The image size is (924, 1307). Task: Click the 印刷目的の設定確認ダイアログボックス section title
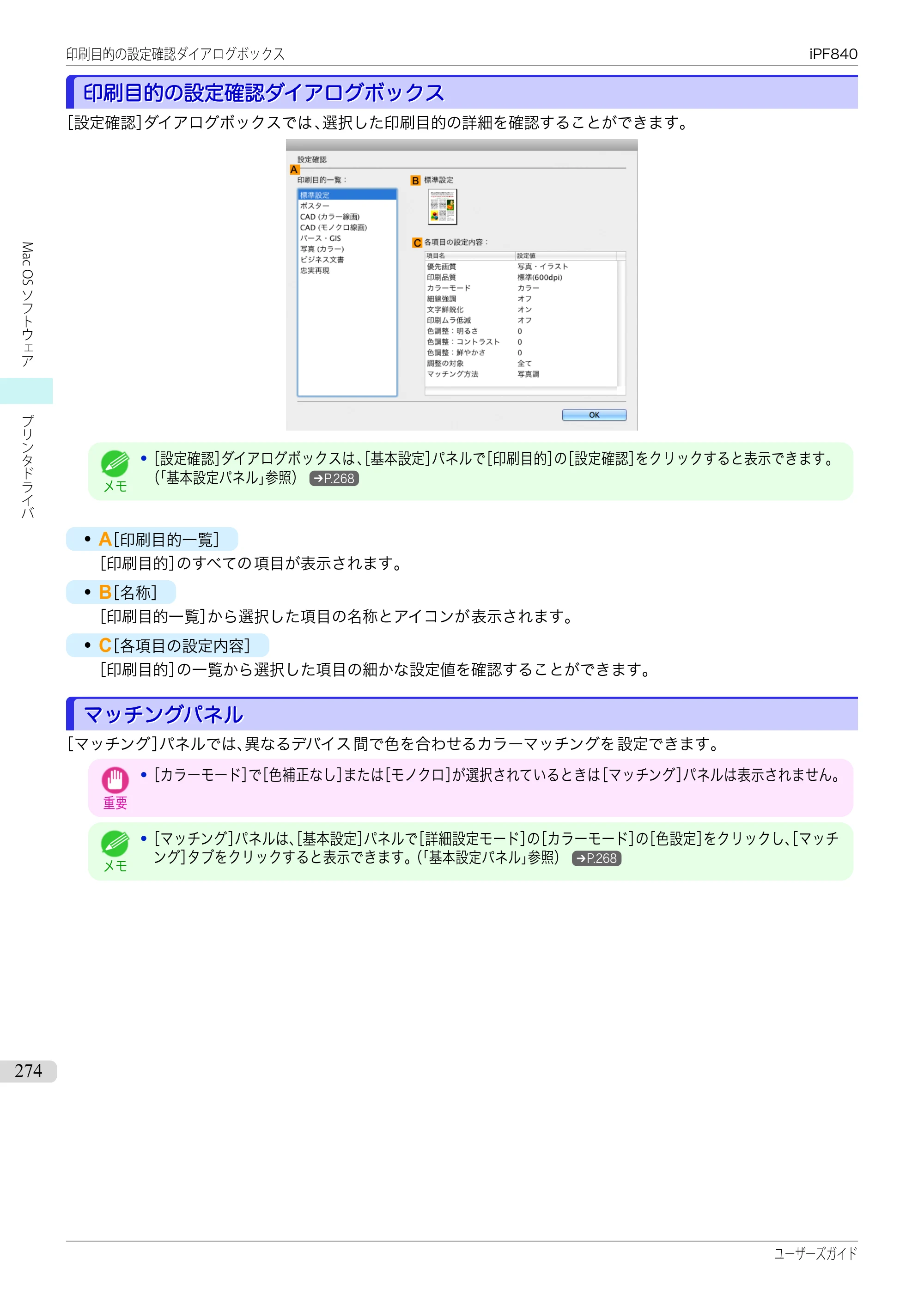(264, 93)
